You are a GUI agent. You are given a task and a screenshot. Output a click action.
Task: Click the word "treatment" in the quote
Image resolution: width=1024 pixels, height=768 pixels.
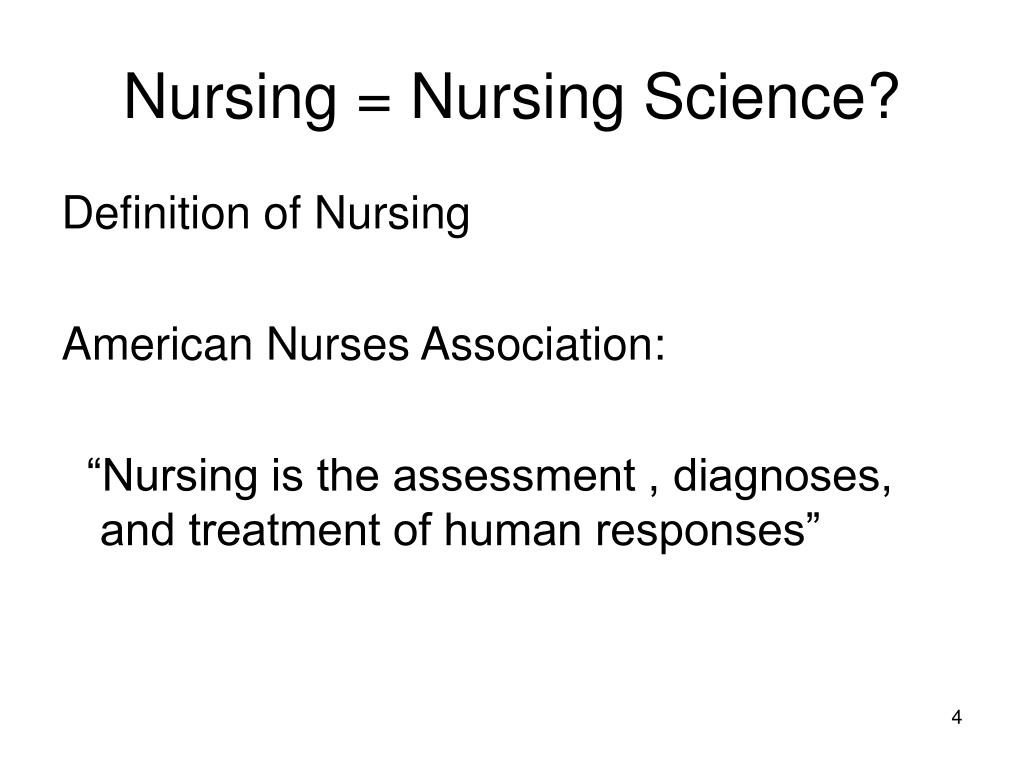[x=285, y=529]
